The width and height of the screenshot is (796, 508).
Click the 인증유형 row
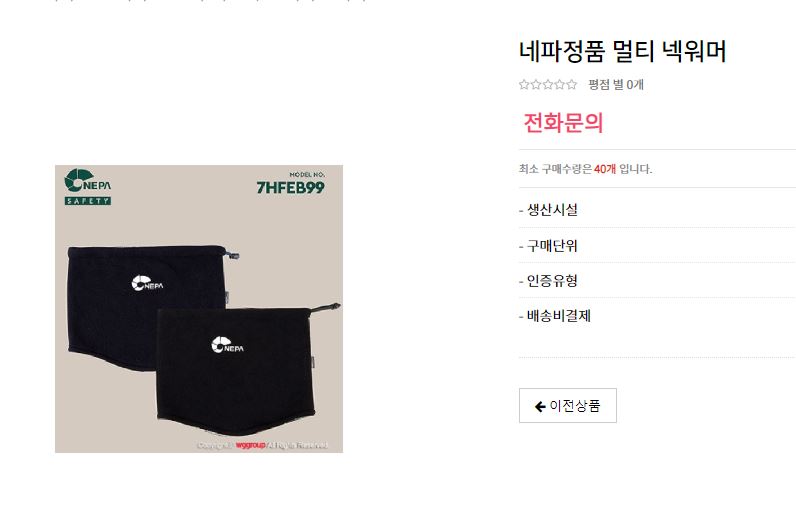pyautogui.click(x=657, y=281)
